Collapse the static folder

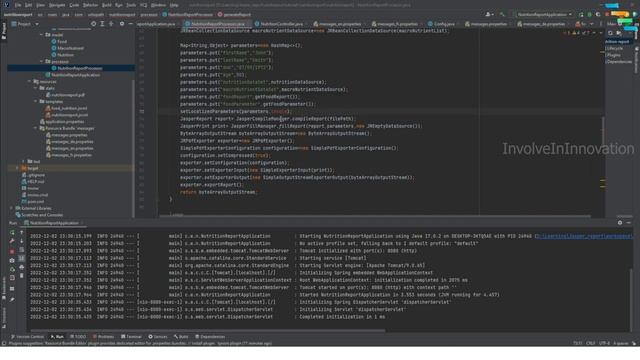tap(36, 88)
